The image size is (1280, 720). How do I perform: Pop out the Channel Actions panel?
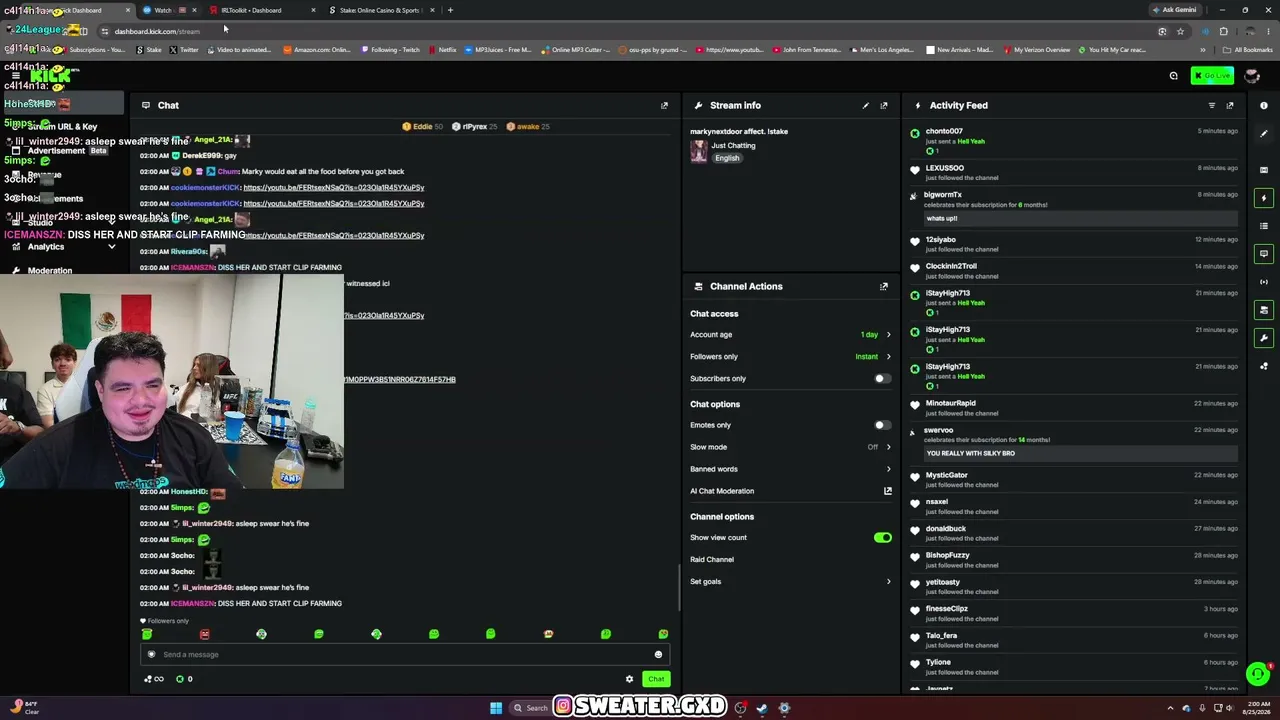coord(884,286)
